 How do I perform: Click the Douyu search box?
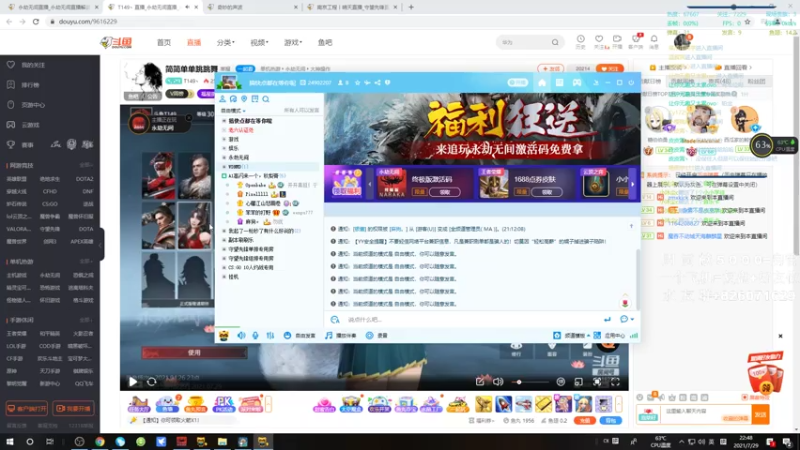coord(530,42)
